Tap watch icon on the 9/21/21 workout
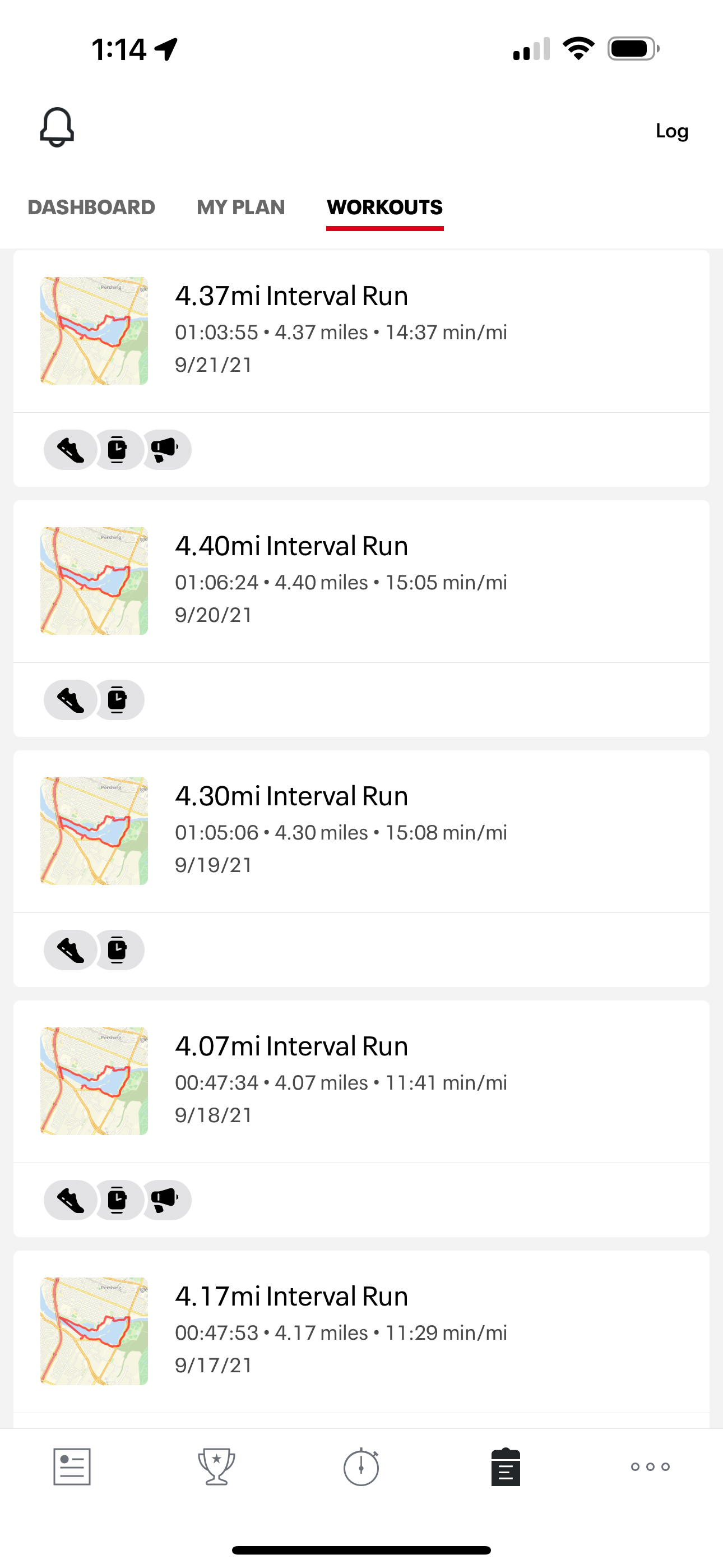723x1568 pixels. pos(118,450)
